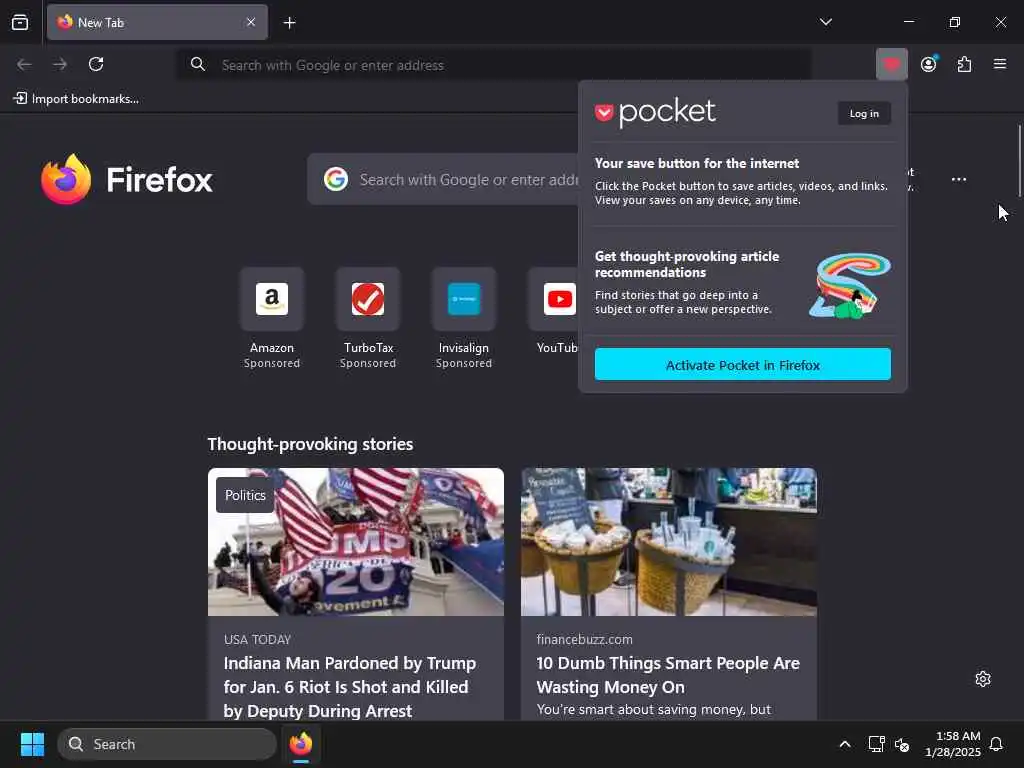The image size is (1024, 768).
Task: Click the Pocket logo in panel
Action: click(x=655, y=112)
